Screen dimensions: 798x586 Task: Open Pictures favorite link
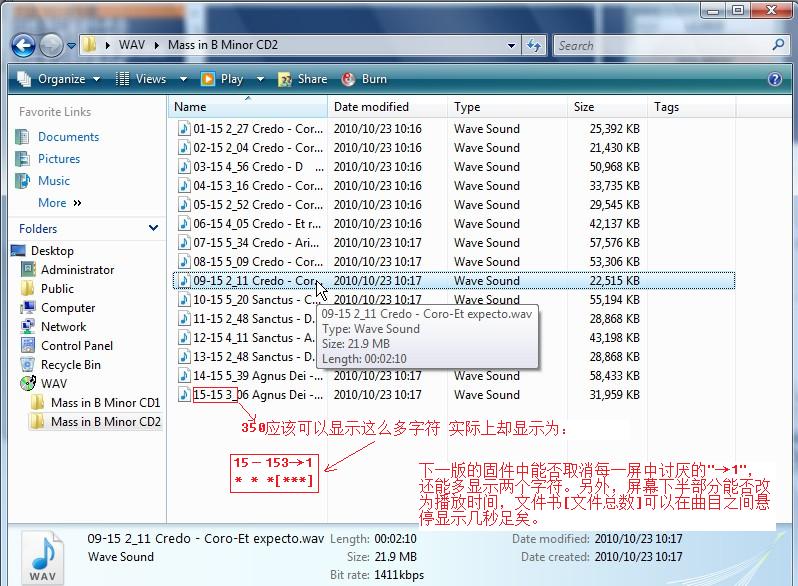pyautogui.click(x=59, y=159)
